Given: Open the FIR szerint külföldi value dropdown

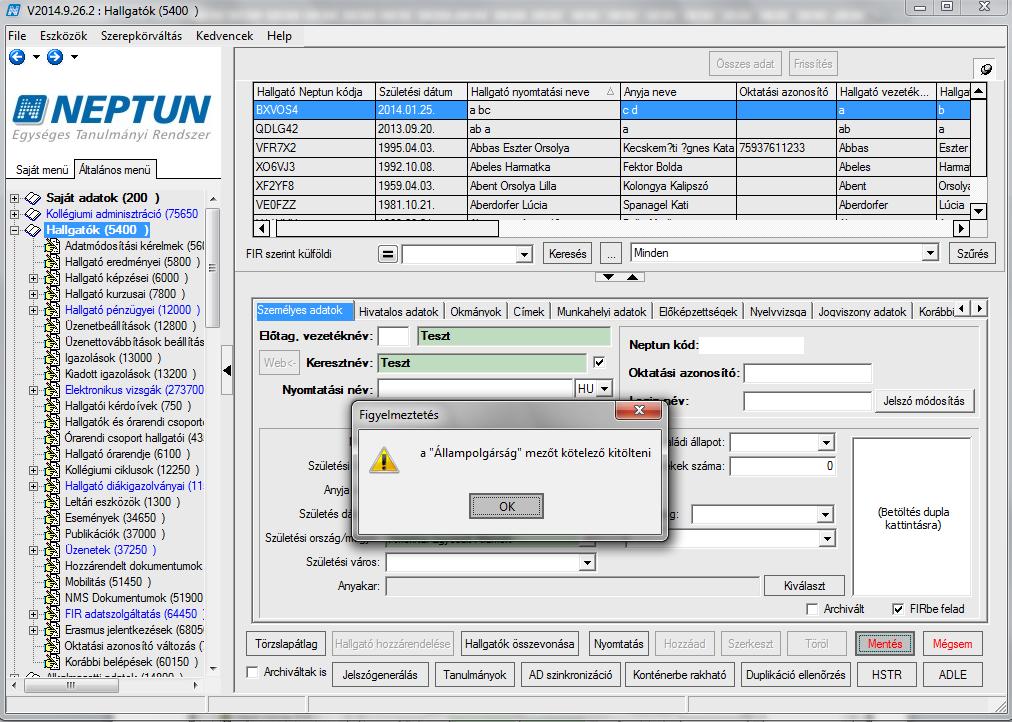Looking at the screenshot, I should pos(524,254).
